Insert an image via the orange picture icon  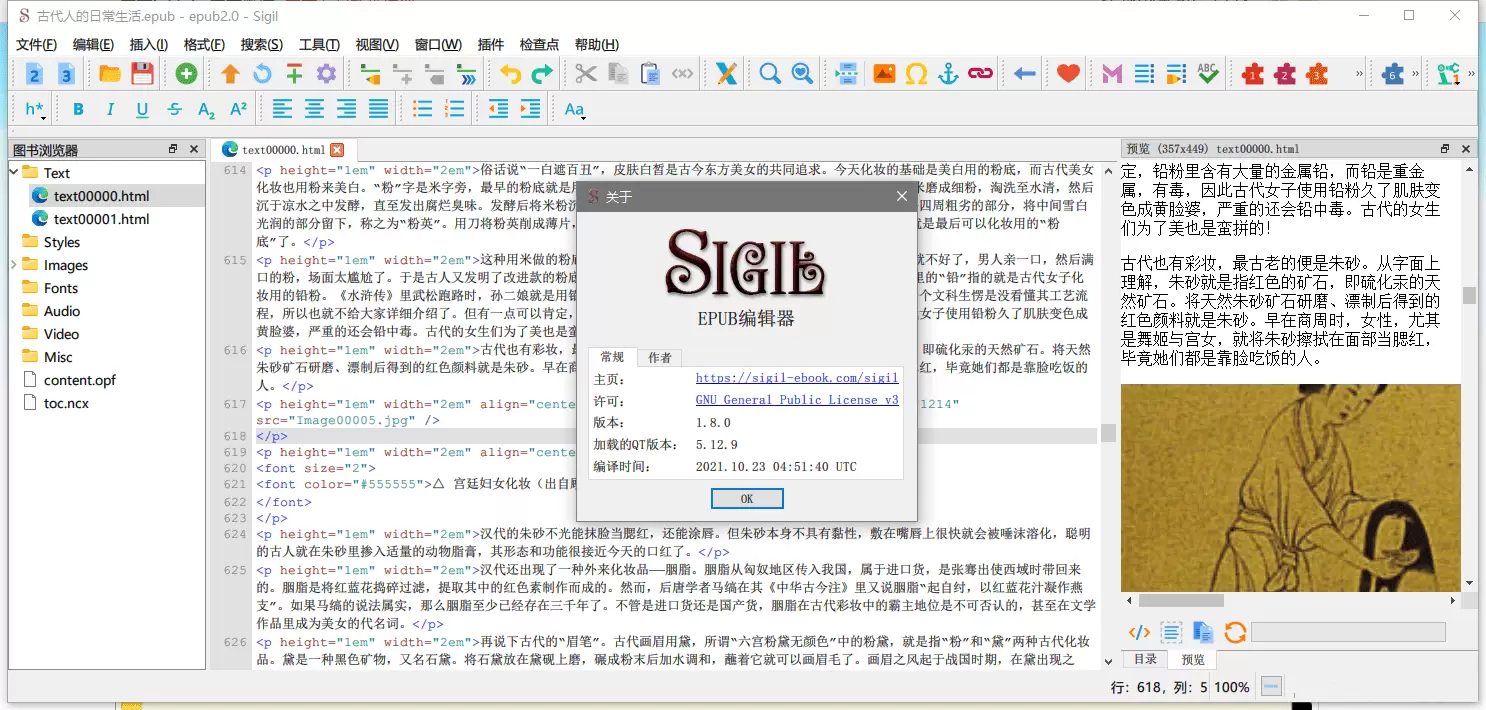coord(884,73)
